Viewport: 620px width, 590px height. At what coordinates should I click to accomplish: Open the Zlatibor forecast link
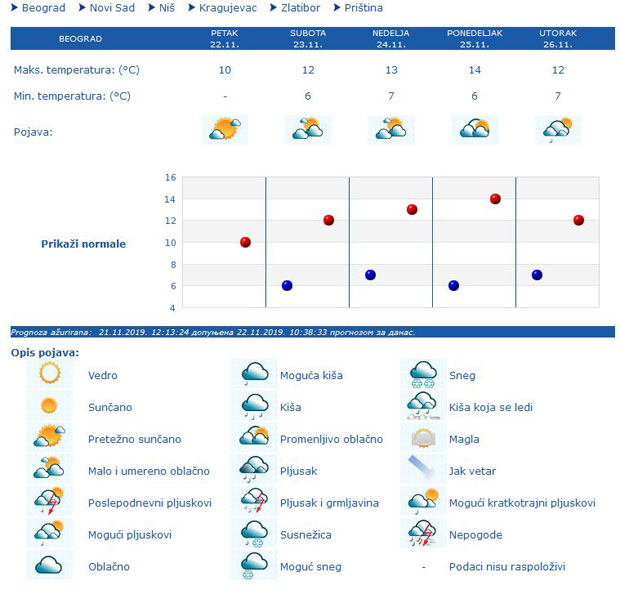click(x=299, y=8)
